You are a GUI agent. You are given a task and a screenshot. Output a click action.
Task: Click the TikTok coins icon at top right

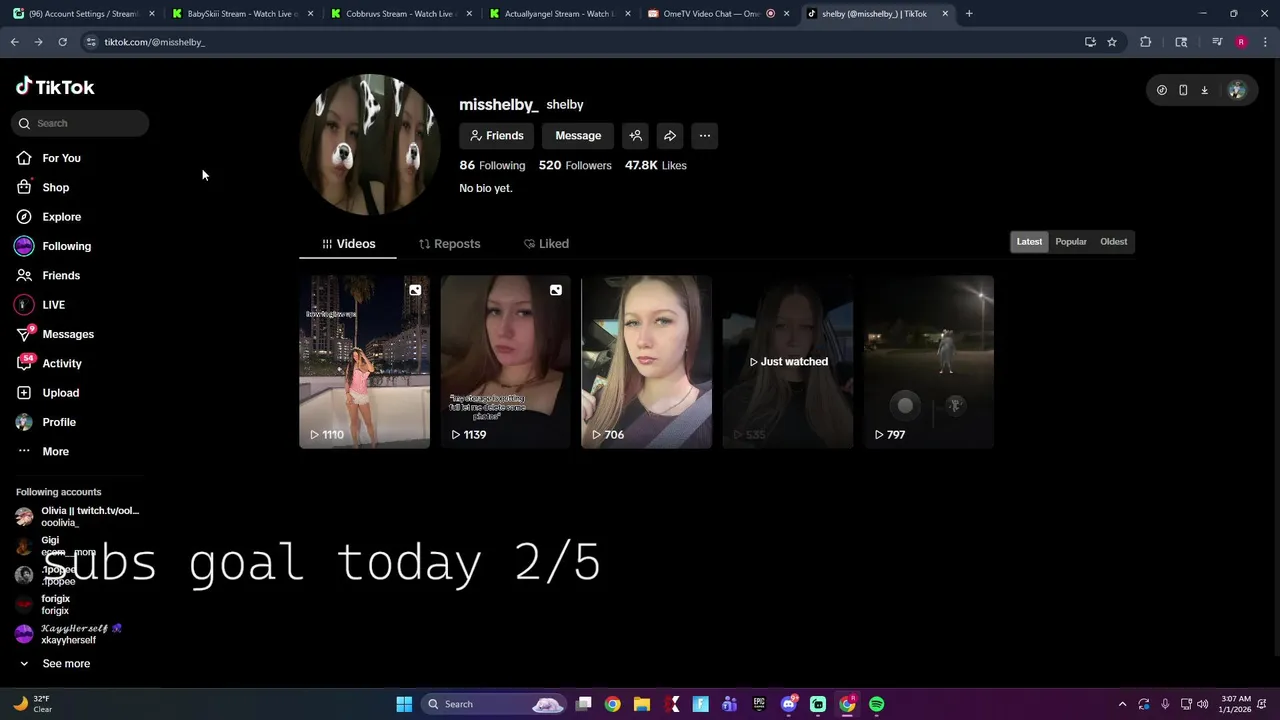(1162, 90)
